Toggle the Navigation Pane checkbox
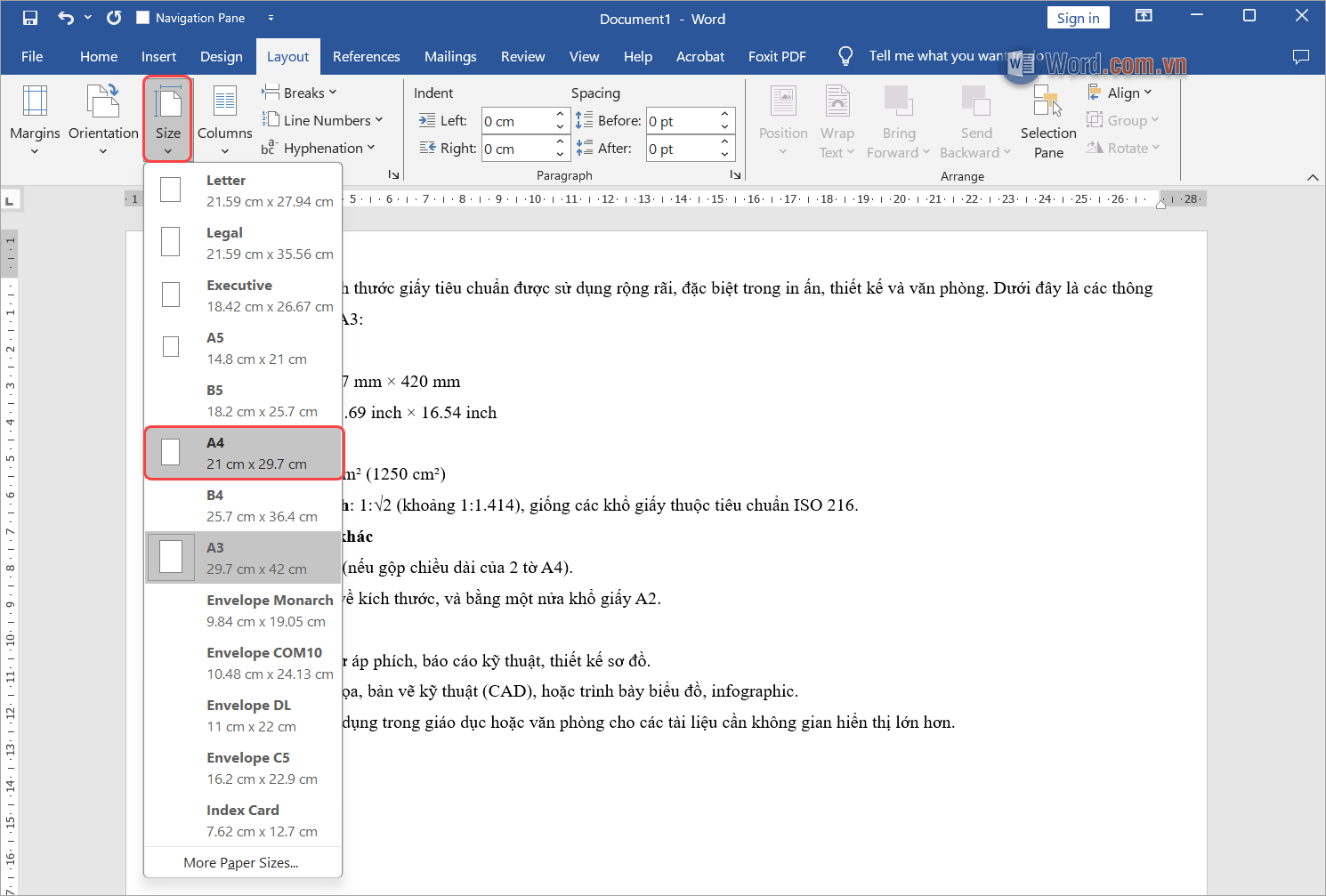 pyautogui.click(x=143, y=18)
